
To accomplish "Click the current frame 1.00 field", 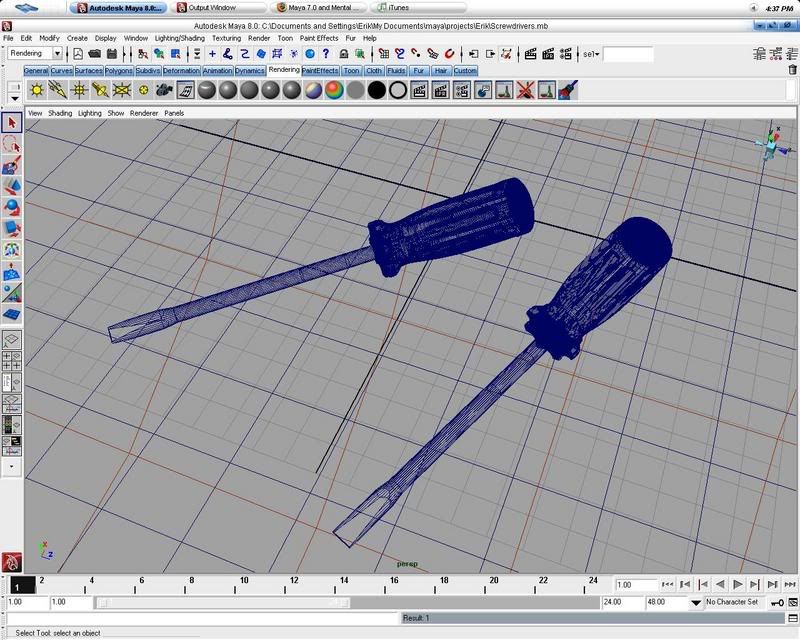I will [x=636, y=585].
